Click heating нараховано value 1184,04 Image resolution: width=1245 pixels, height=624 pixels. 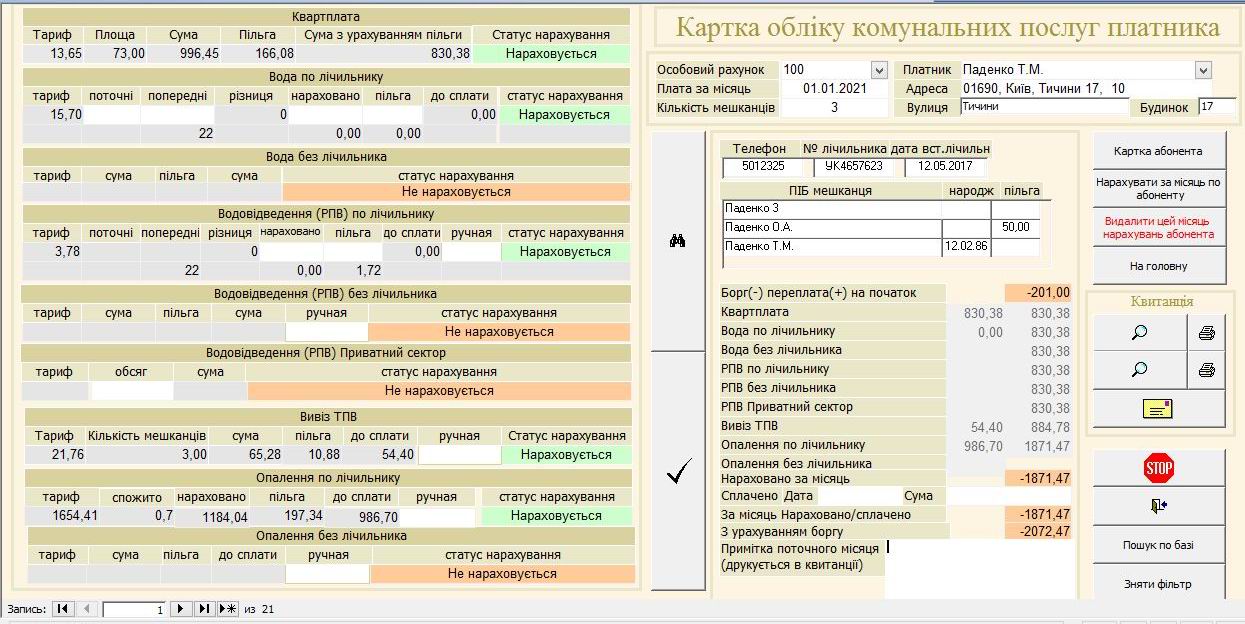(x=211, y=517)
